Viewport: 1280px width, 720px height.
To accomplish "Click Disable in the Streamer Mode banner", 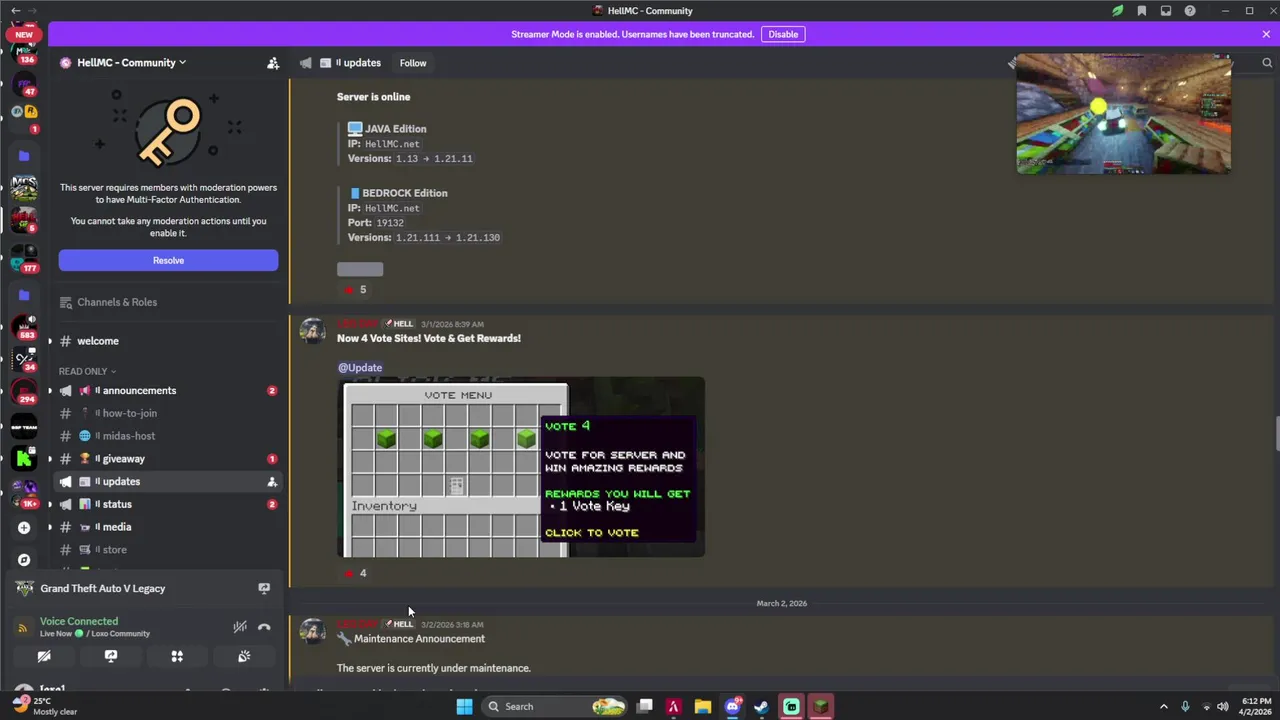I will click(x=783, y=34).
